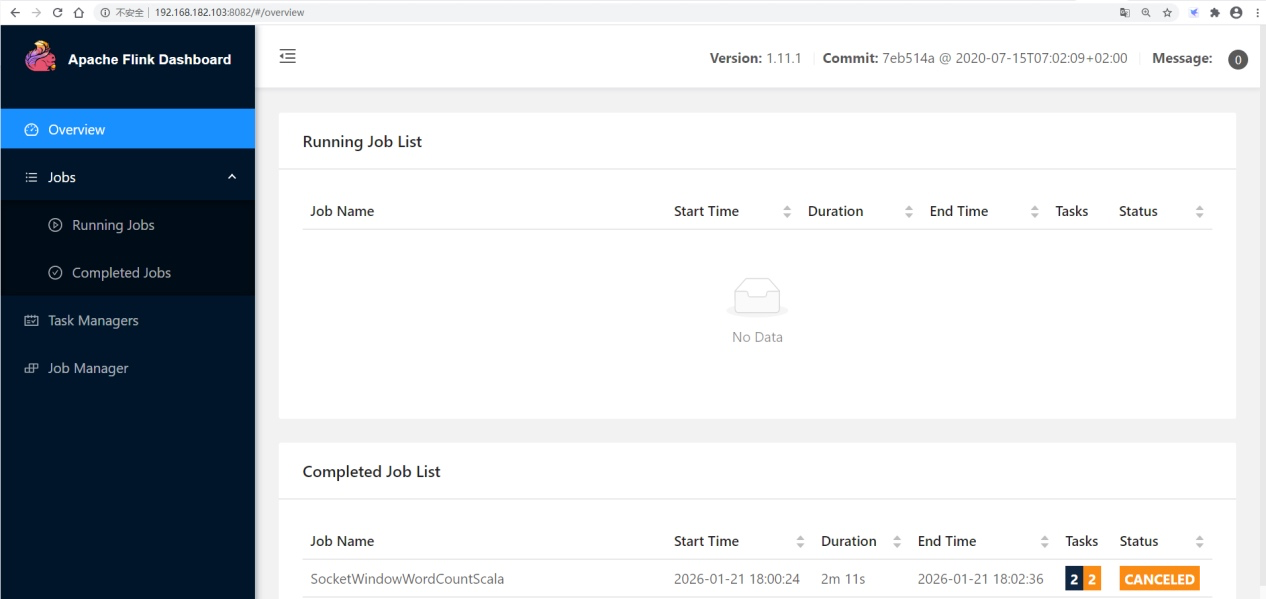This screenshot has height=599, width=1266.
Task: Go forward with the browser forward arrow
Action: click(x=36, y=12)
